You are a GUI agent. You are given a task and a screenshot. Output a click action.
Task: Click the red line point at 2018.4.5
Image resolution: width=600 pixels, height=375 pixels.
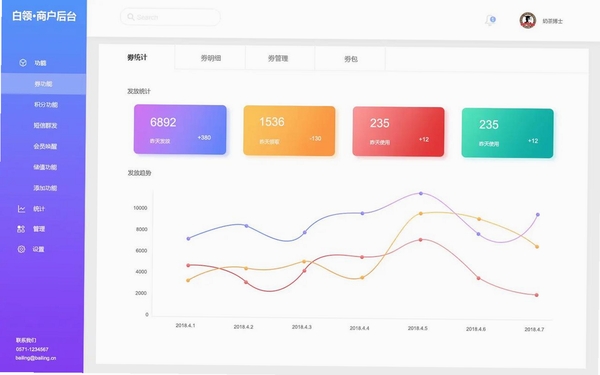(x=420, y=240)
